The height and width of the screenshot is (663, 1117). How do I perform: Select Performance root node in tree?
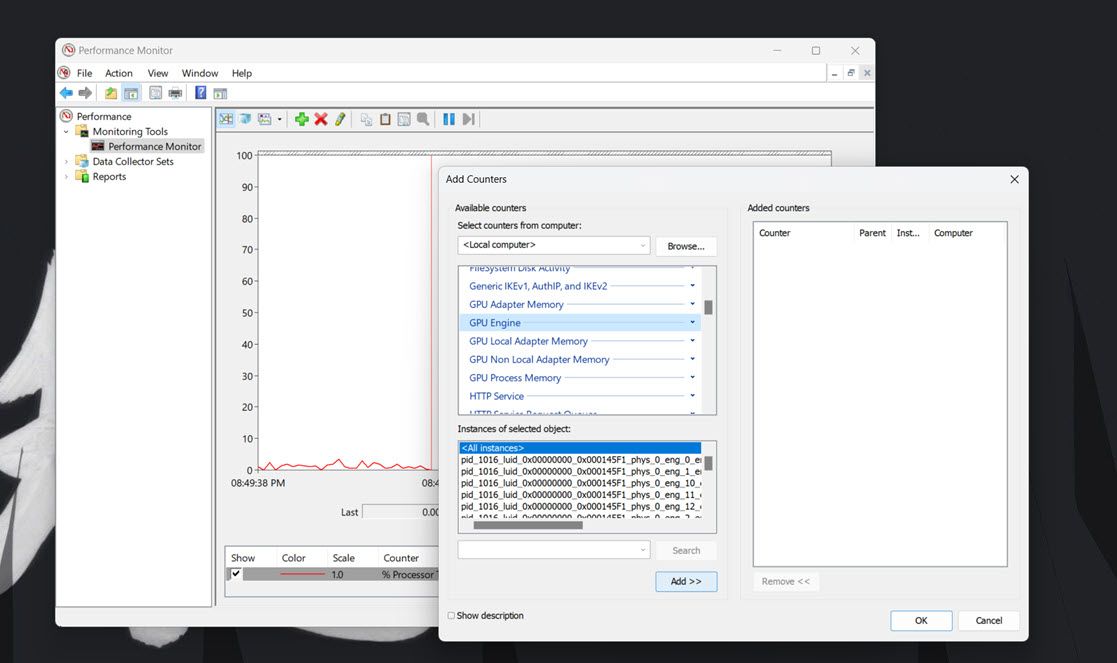(104, 116)
